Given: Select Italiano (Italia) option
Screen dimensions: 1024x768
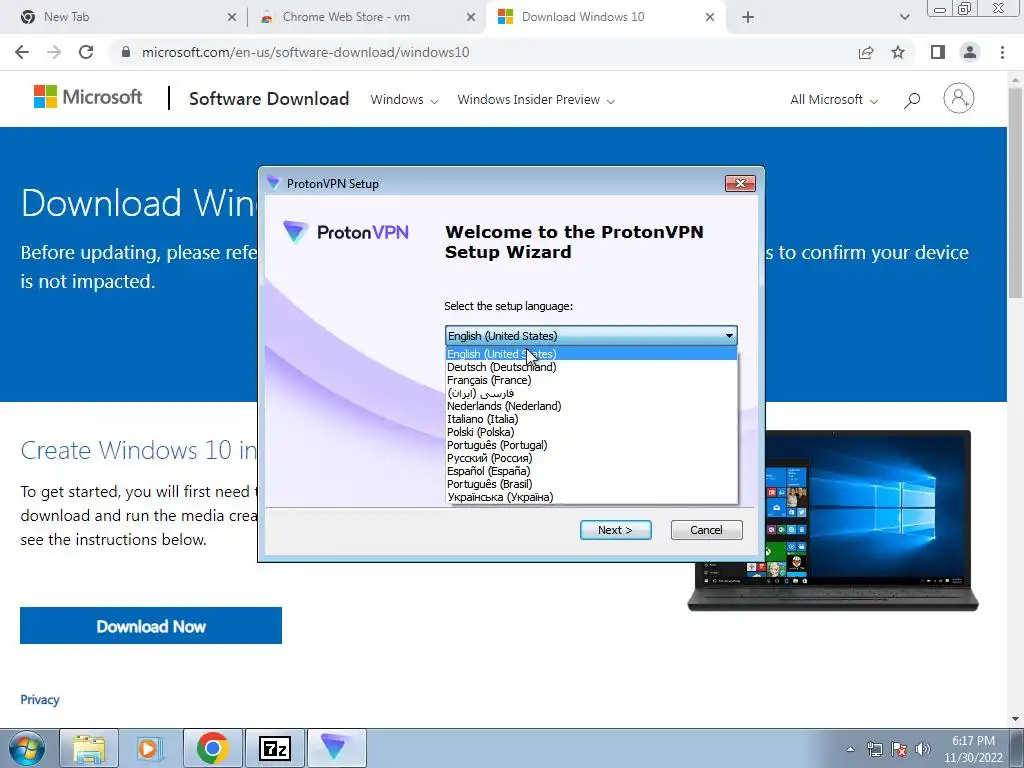Looking at the screenshot, I should point(591,419).
